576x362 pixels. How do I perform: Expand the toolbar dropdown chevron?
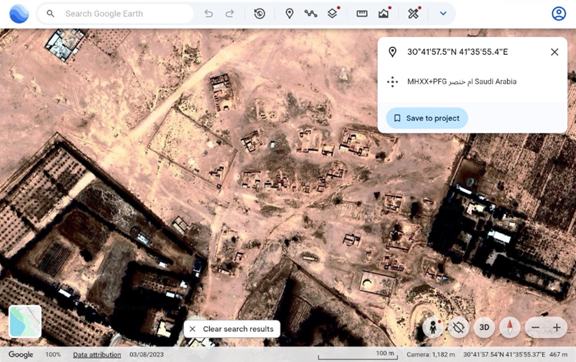pyautogui.click(x=443, y=14)
